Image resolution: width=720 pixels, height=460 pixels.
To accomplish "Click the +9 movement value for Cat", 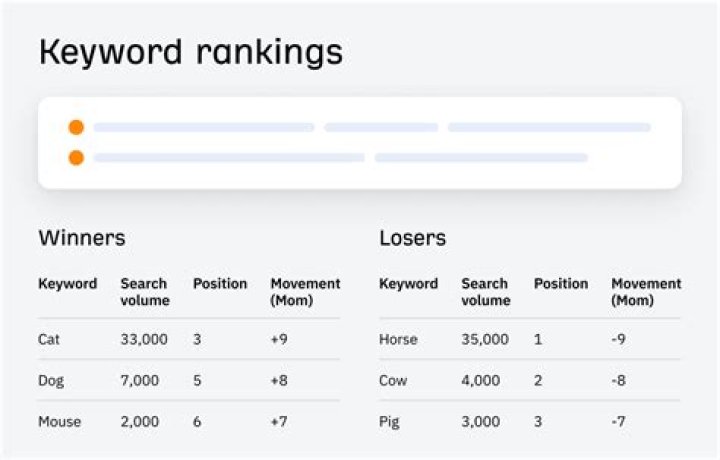I will [x=280, y=339].
